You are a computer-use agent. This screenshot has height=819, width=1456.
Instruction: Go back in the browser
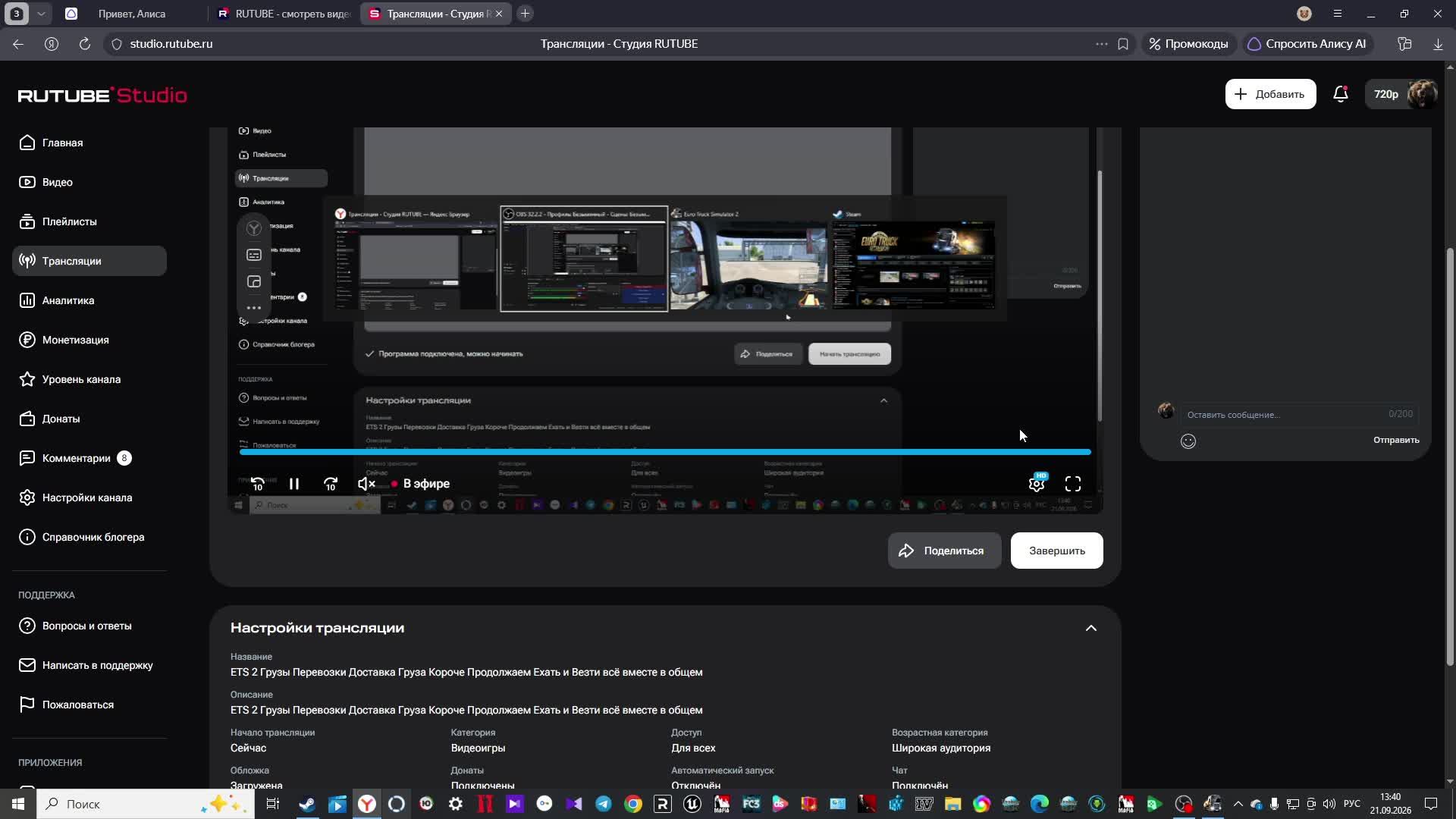tap(18, 44)
